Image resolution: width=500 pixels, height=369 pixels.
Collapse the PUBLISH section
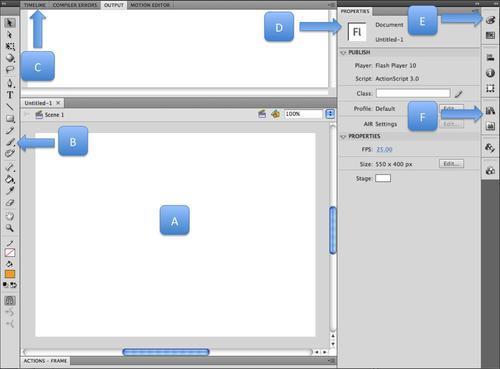click(x=343, y=53)
